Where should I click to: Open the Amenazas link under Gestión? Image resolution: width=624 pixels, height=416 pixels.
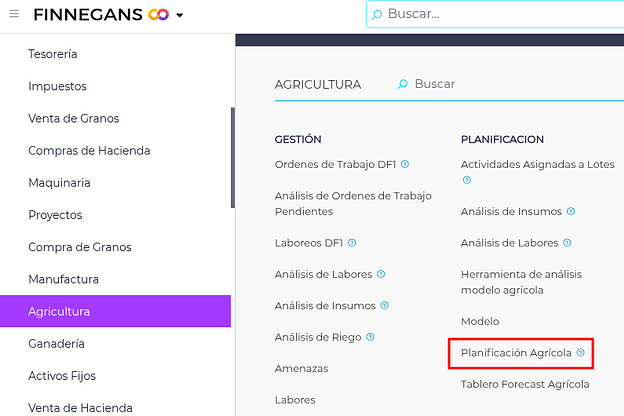click(301, 368)
